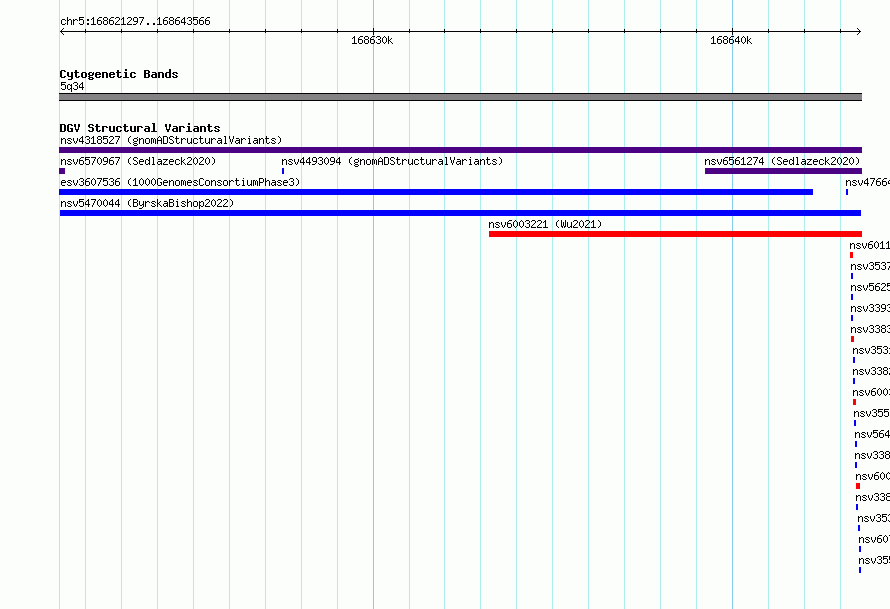Click the truncated nsv3393 variant label
The image size is (890, 609).
tap(870, 308)
